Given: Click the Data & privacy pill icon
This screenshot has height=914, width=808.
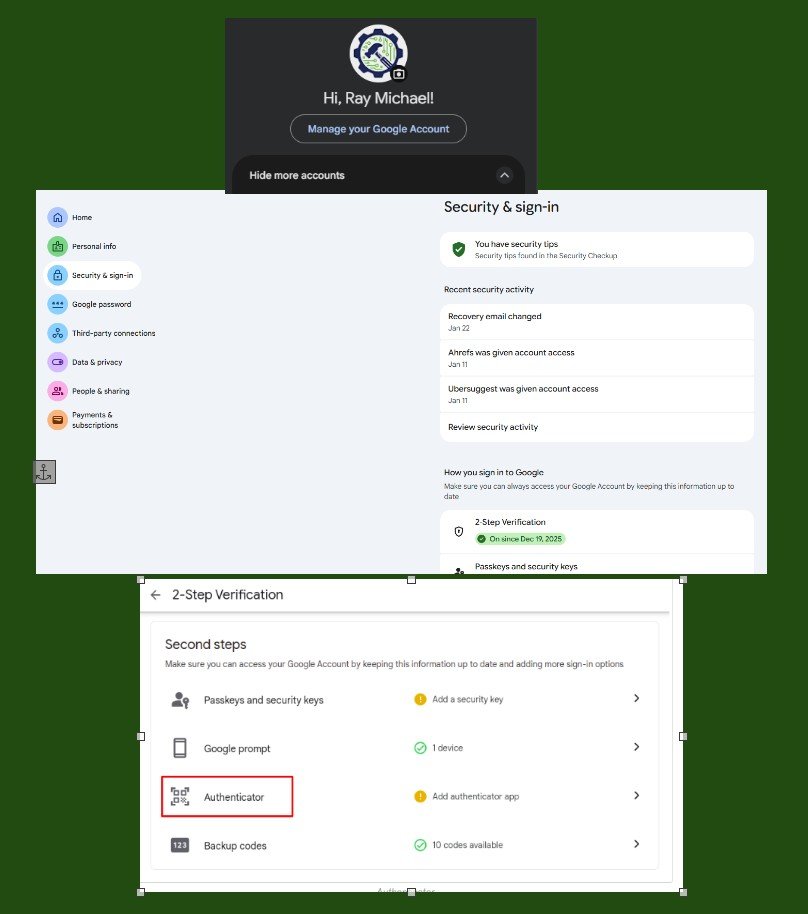Looking at the screenshot, I should point(57,362).
